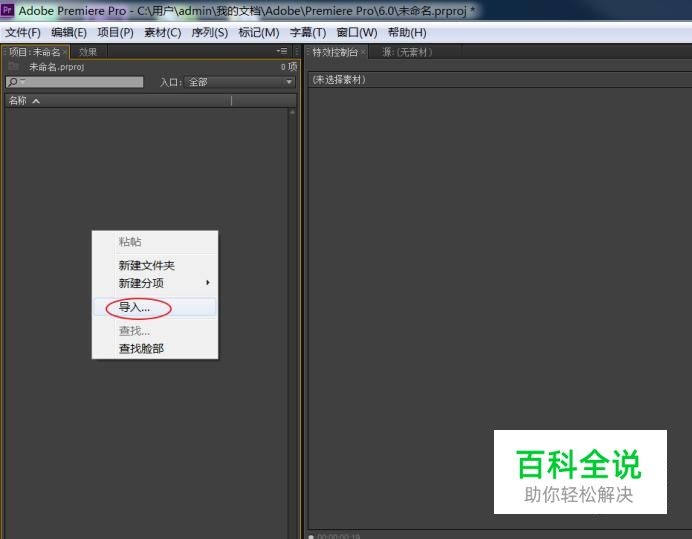Open the 源:(无素材) tab

[x=407, y=52]
